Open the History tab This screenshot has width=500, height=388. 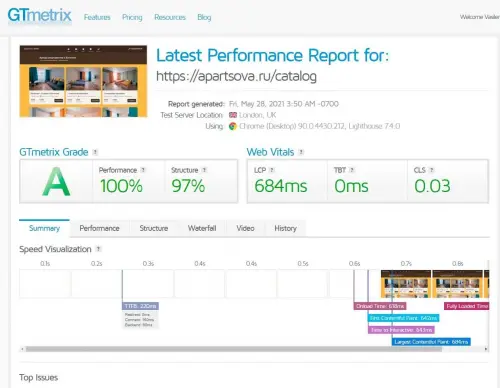coord(285,228)
